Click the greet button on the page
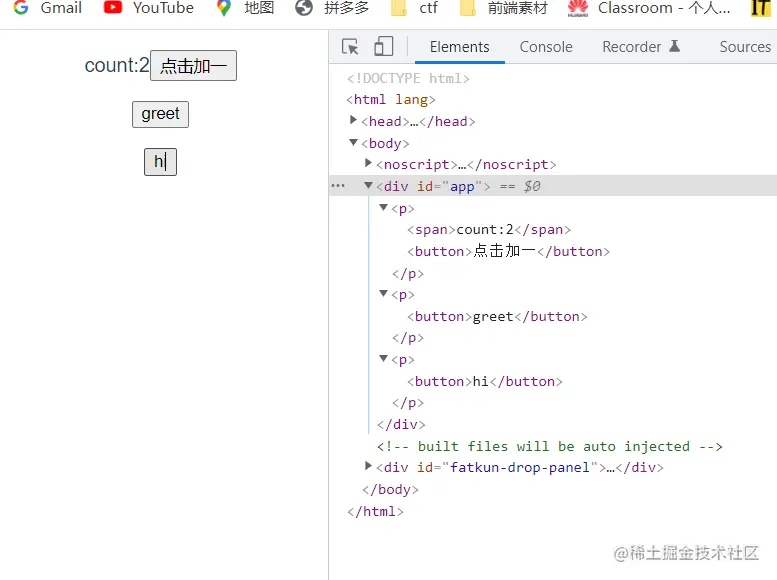 160,114
